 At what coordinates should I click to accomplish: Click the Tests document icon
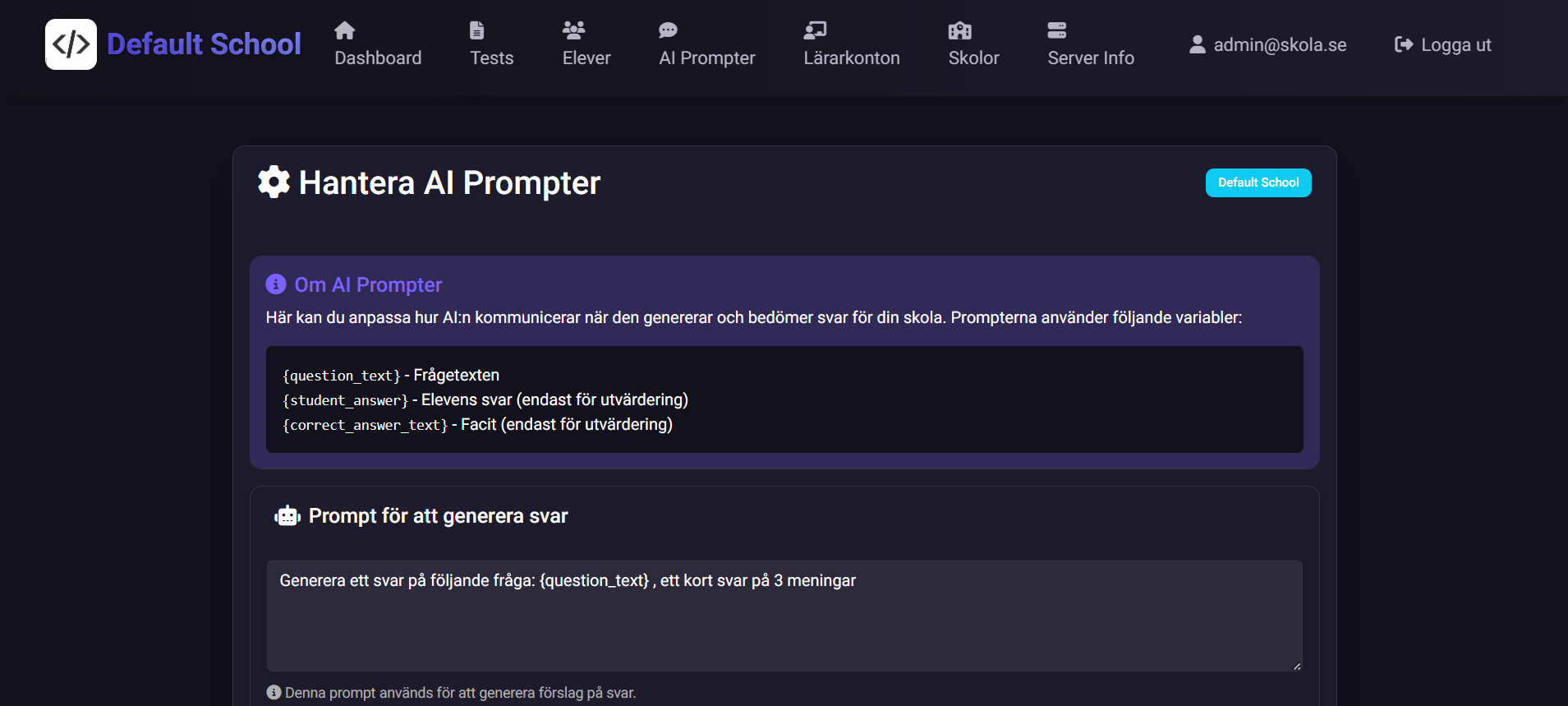477,29
